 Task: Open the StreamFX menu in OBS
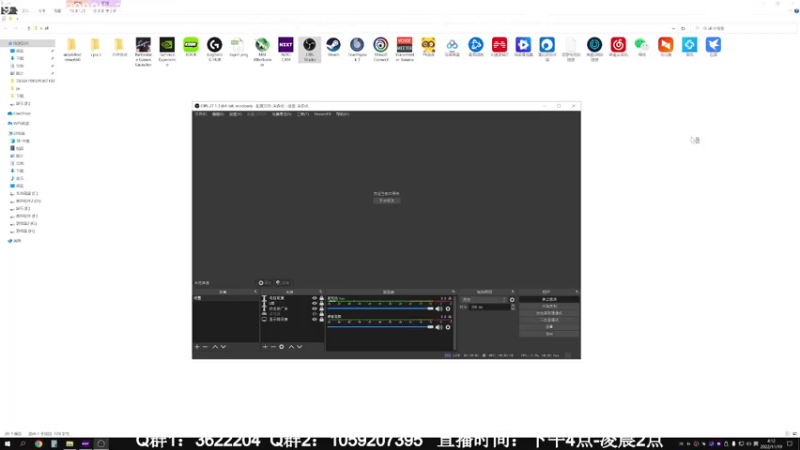point(322,114)
